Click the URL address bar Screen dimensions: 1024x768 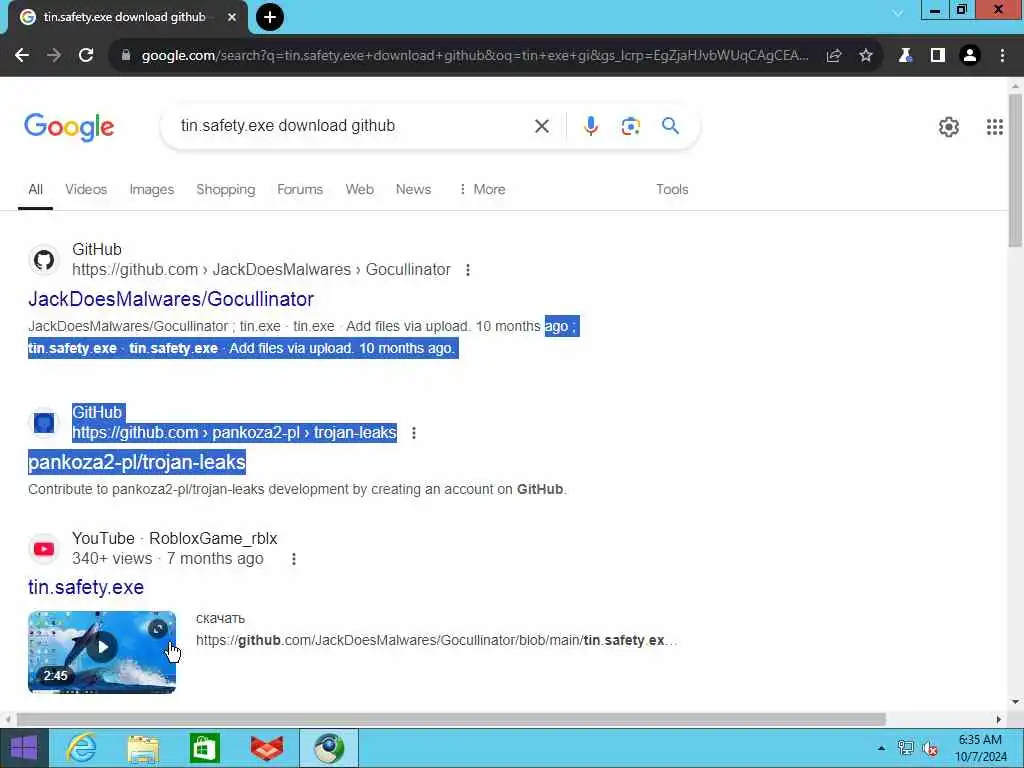pyautogui.click(x=475, y=56)
